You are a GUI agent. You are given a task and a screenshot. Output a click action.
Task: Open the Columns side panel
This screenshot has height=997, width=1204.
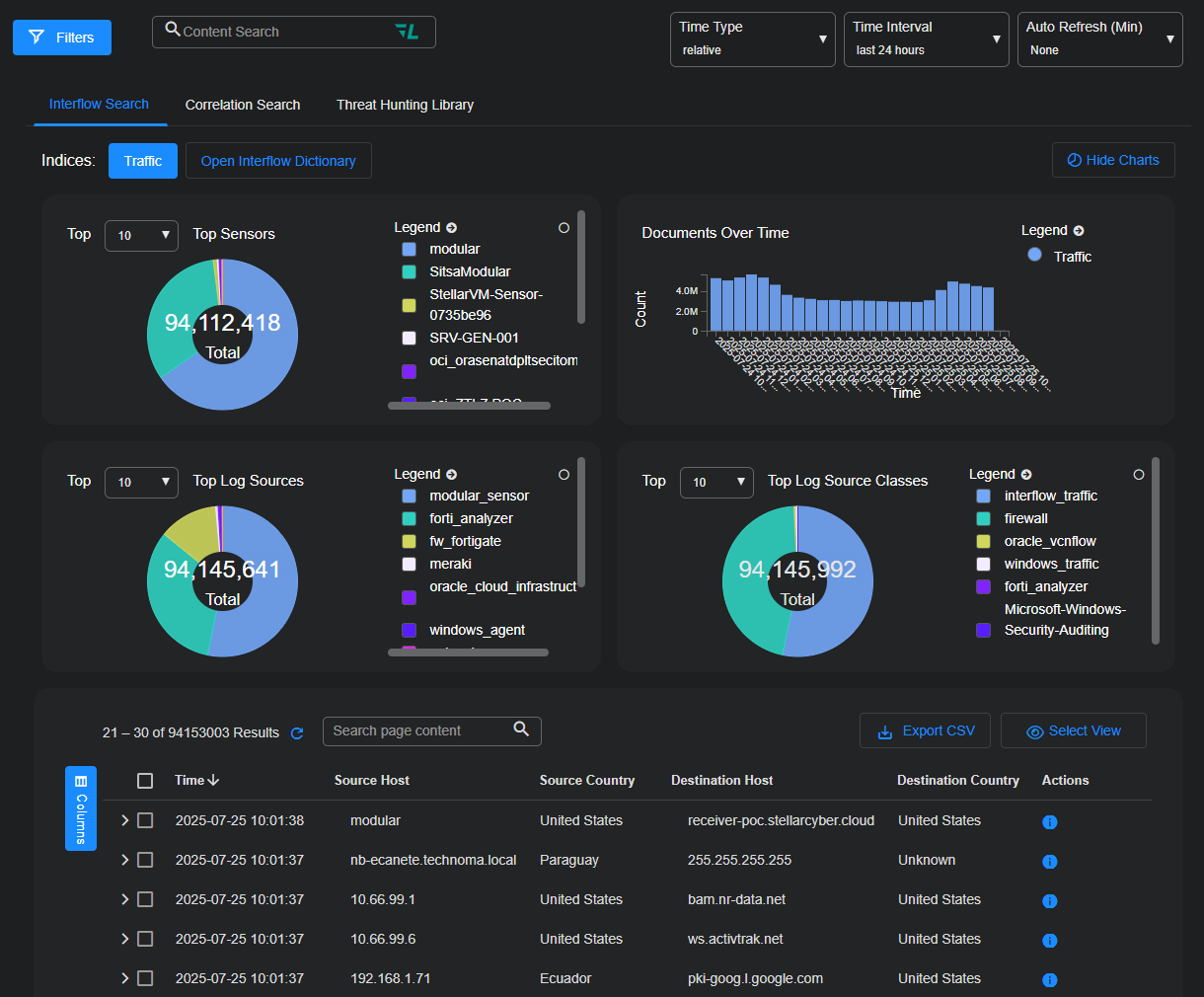[81, 807]
